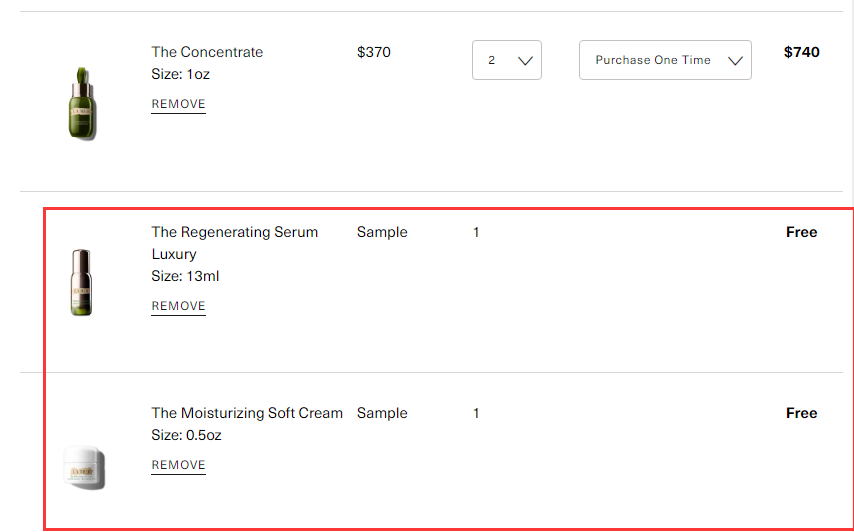Viewport: 854px width, 532px height.
Task: Click the Sample label for Moisturizing Soft Cream
Action: coord(382,413)
